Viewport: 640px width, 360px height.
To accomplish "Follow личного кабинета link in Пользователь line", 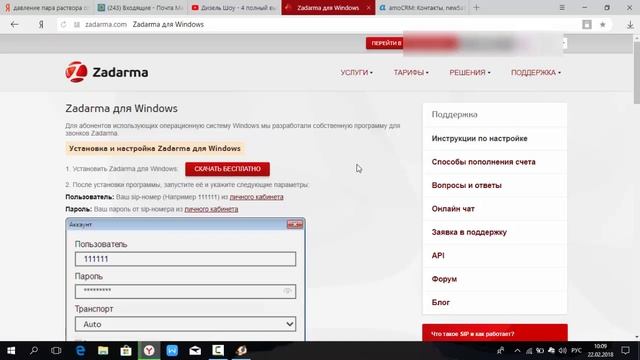I will (x=256, y=197).
